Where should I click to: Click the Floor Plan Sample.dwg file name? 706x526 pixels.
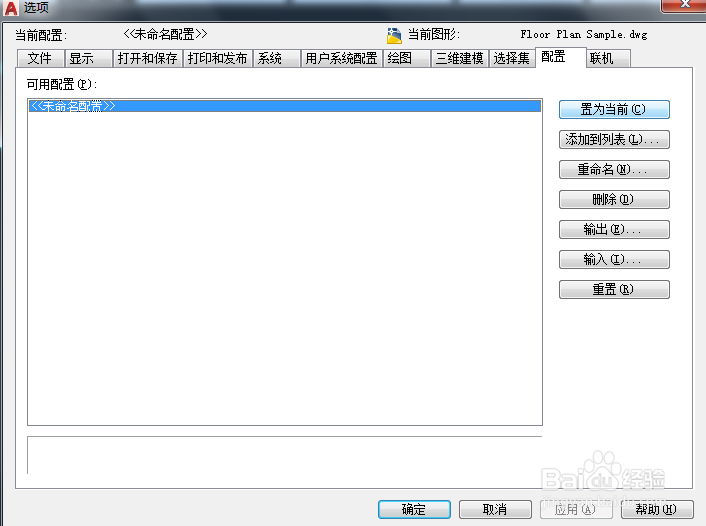(584, 35)
